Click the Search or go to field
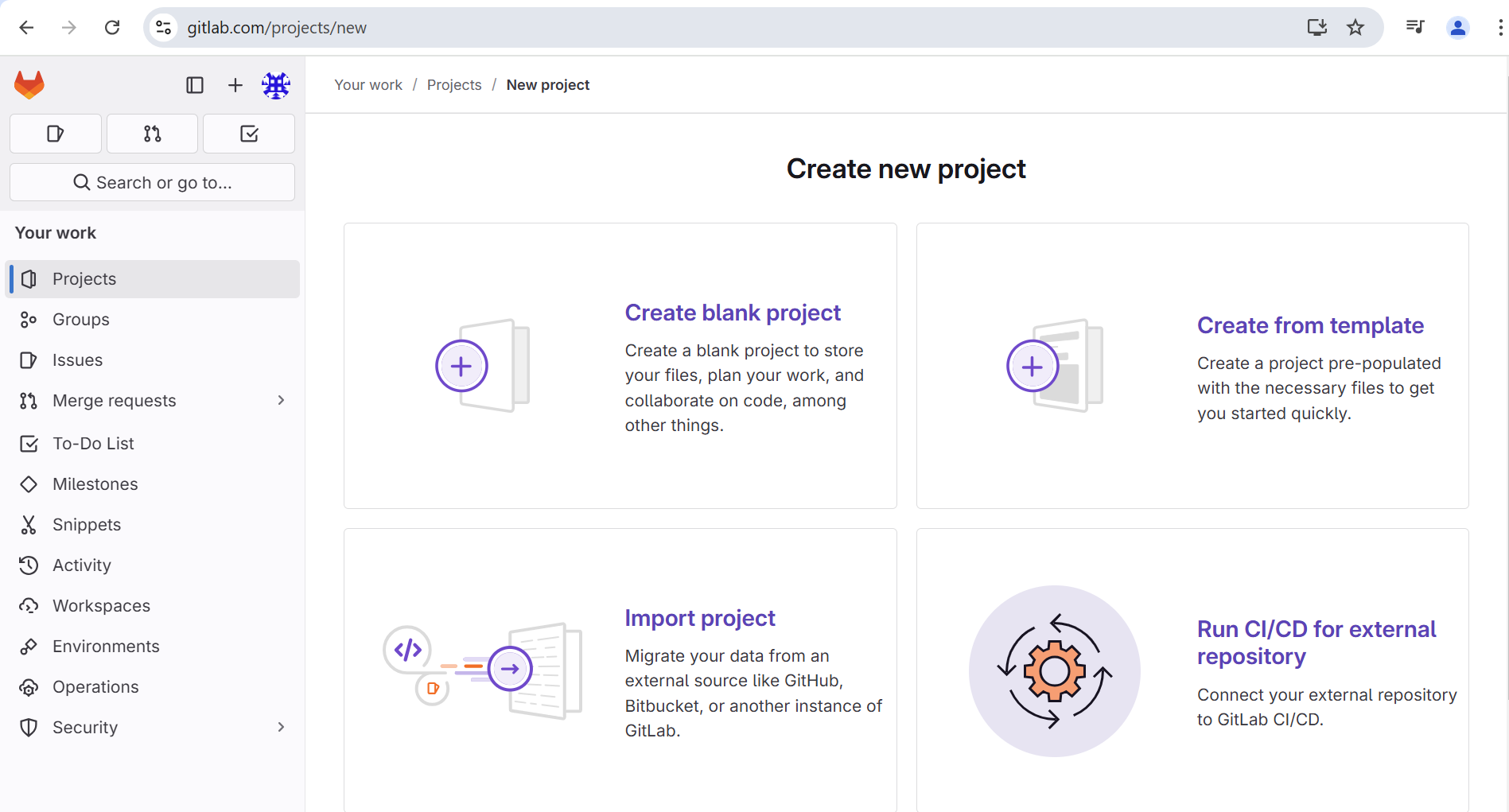Image resolution: width=1509 pixels, height=812 pixels. pyautogui.click(x=152, y=182)
